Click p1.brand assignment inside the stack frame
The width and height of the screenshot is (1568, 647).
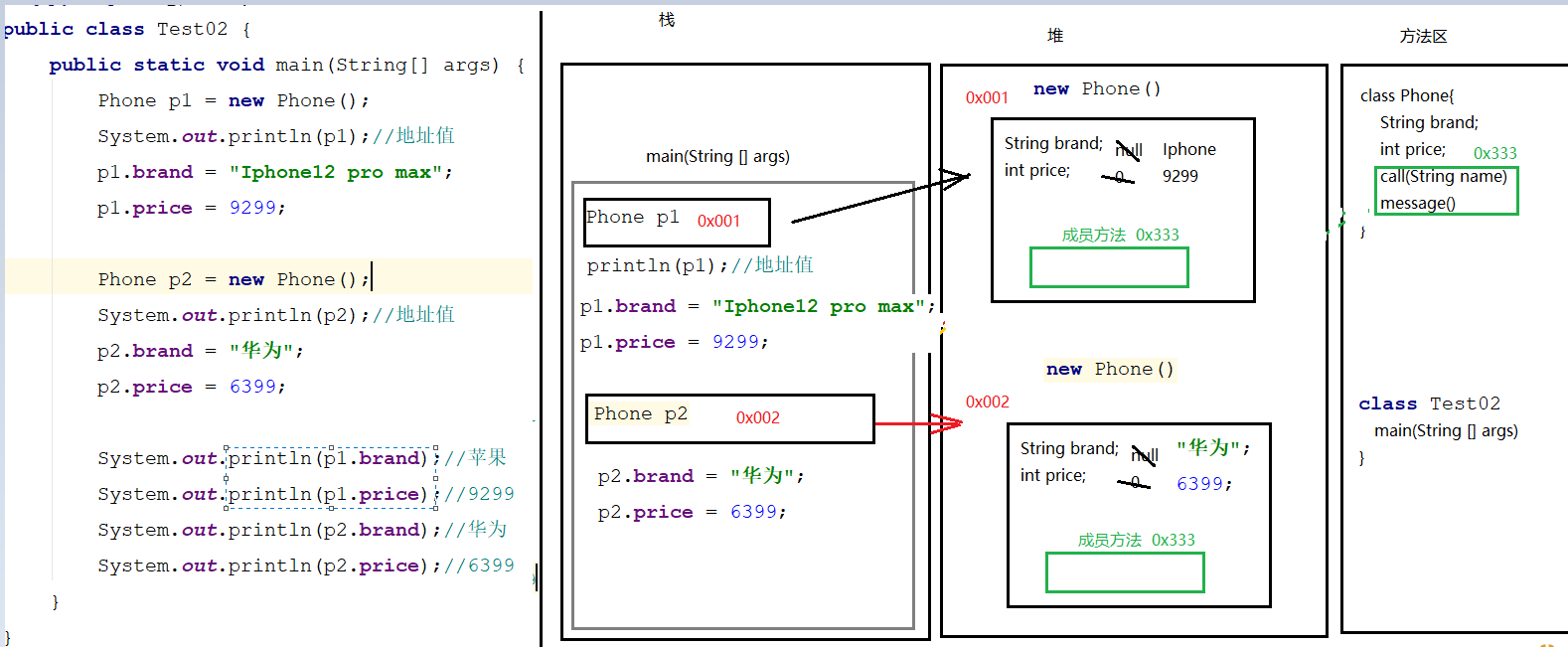[758, 307]
